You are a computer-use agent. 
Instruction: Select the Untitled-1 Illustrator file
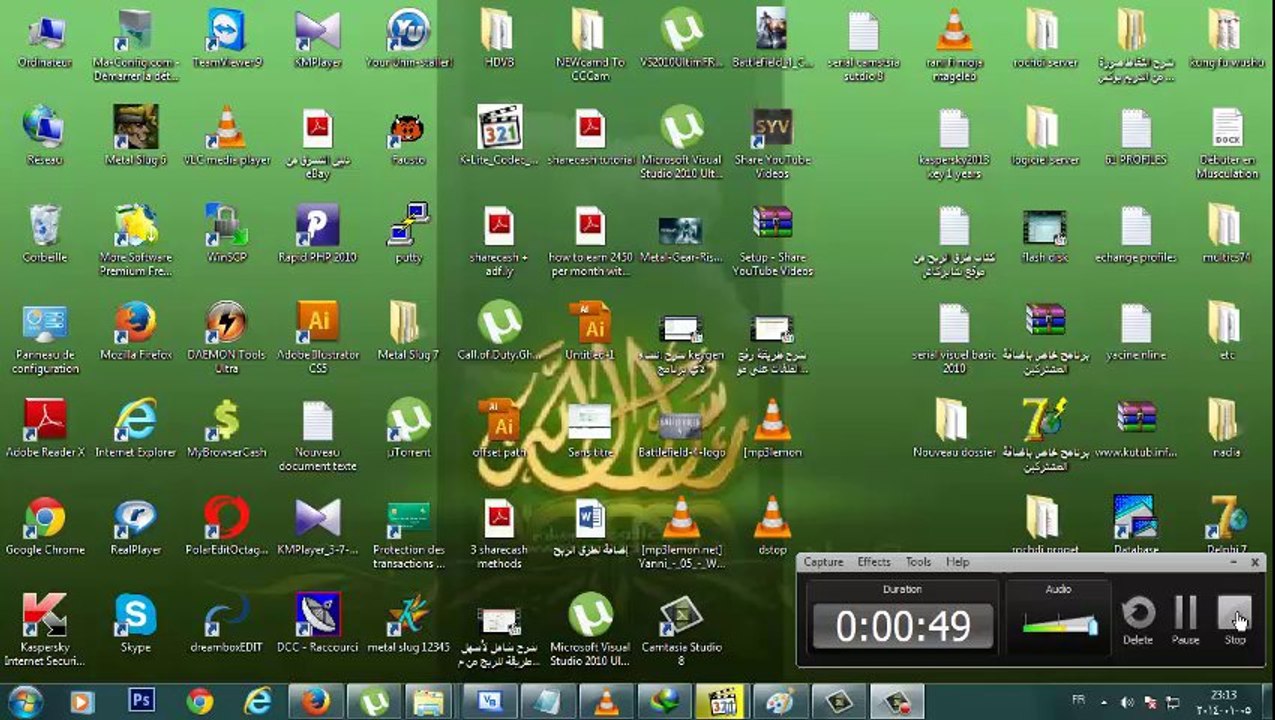(x=590, y=331)
